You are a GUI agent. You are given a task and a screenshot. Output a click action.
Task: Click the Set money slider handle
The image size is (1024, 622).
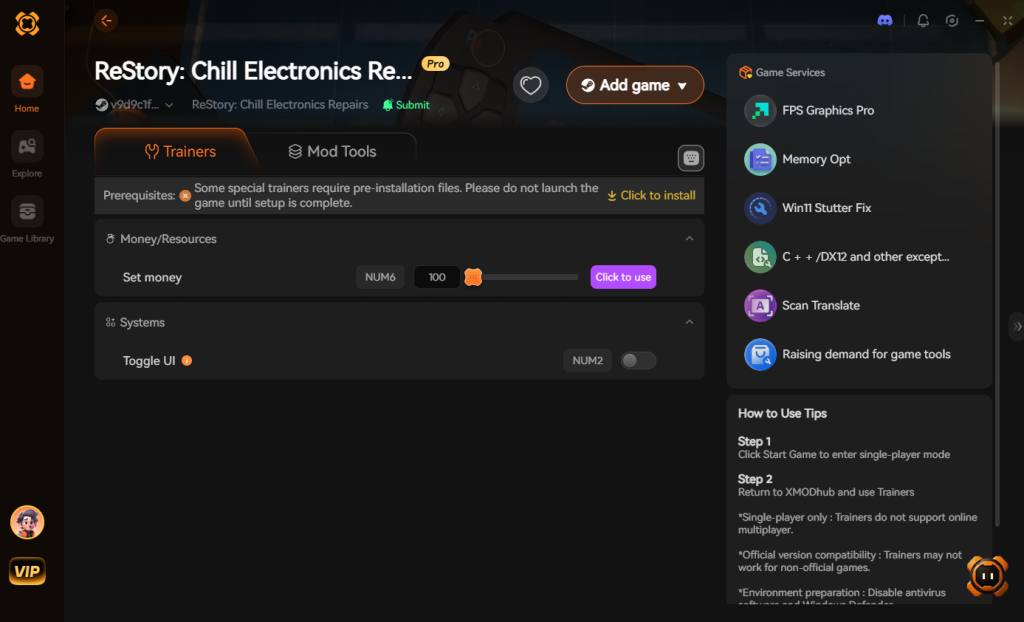pos(473,277)
